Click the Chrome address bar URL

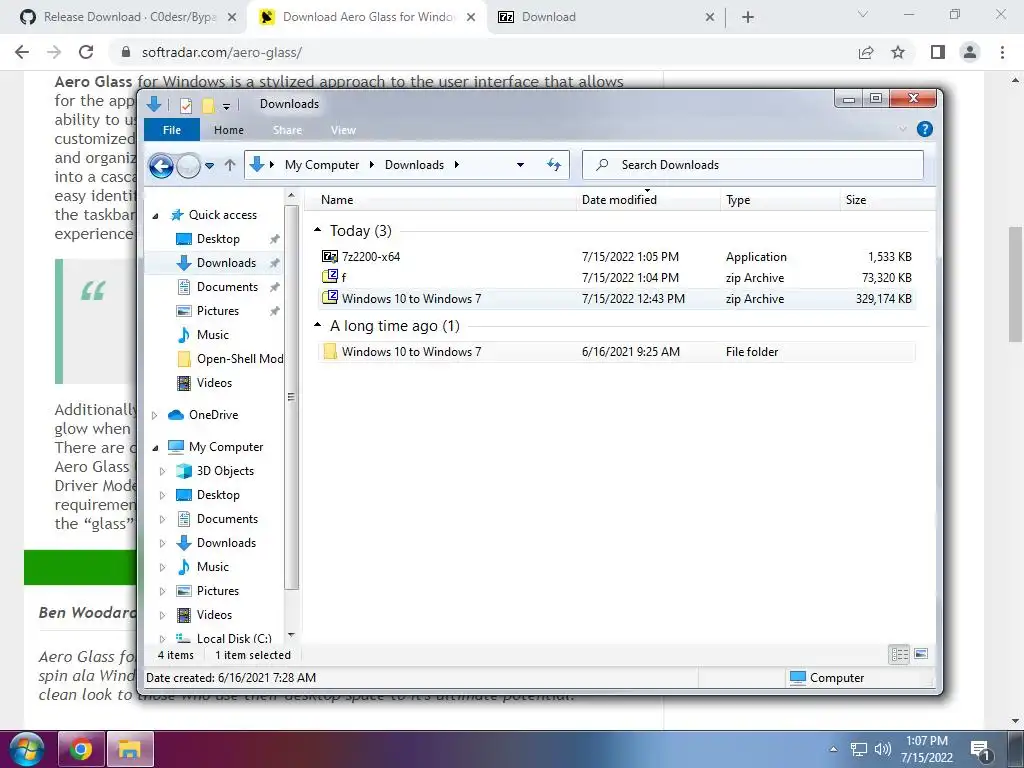[x=221, y=52]
